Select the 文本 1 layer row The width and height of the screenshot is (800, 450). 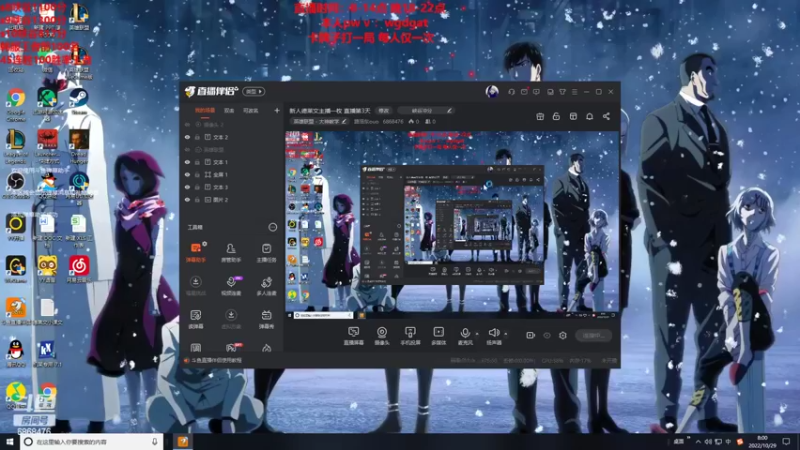click(x=232, y=162)
